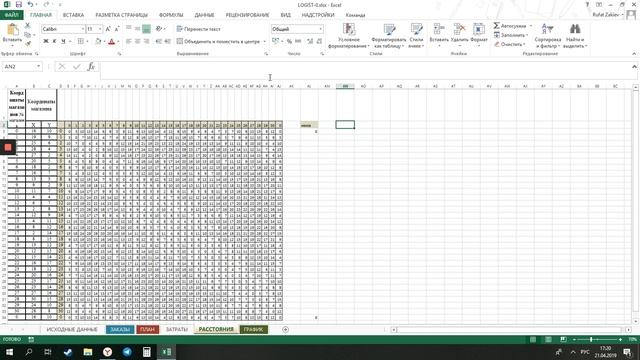Toggle bottom vertical alignment (highlighted)
This screenshot has height=360, width=640.
[147, 29]
